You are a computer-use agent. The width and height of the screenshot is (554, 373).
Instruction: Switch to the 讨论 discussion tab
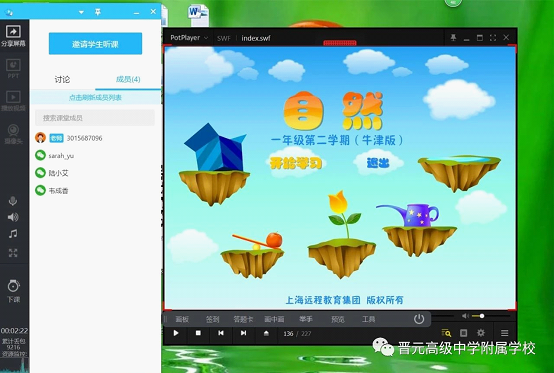pos(62,79)
